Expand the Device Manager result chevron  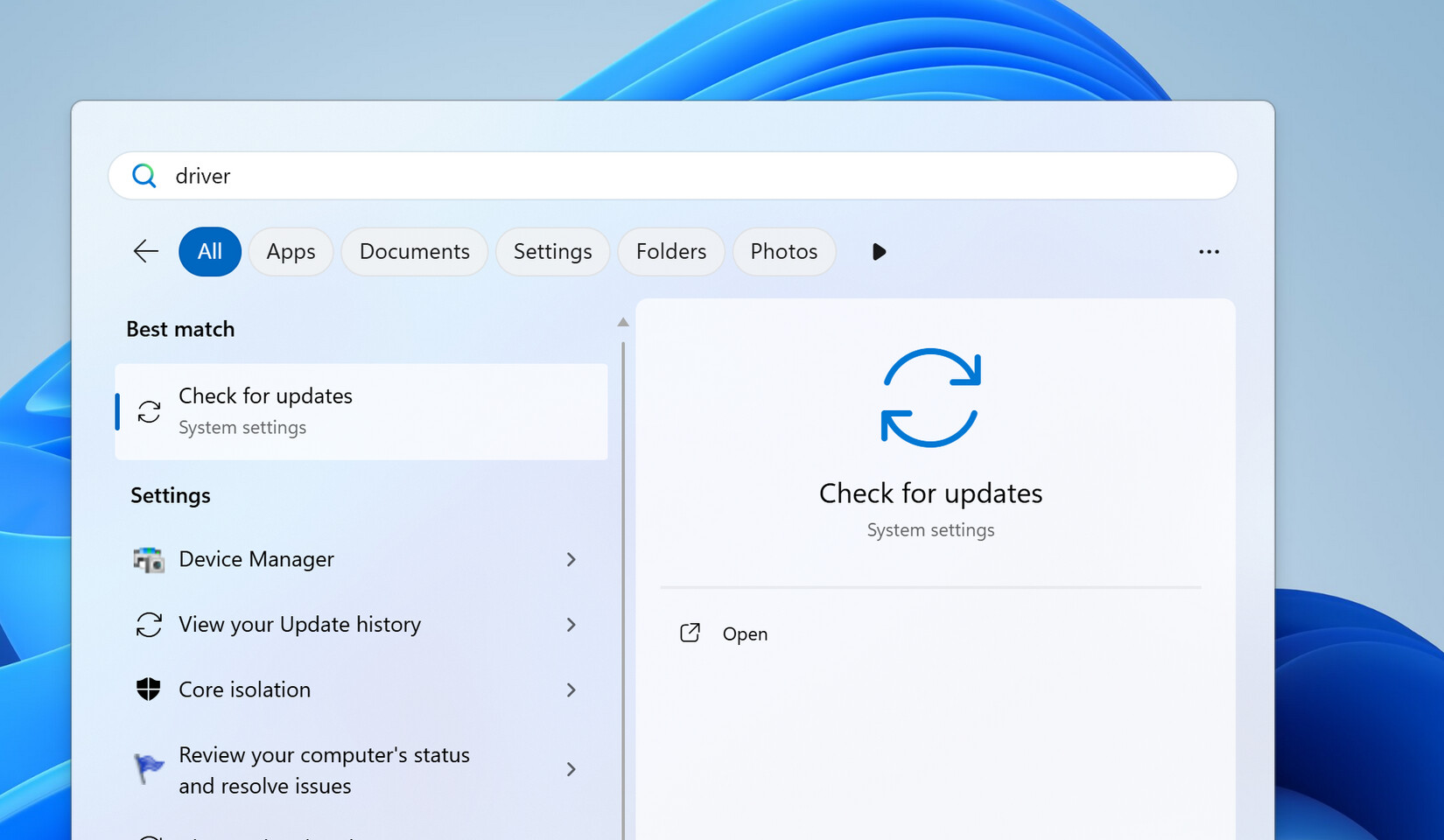point(571,559)
